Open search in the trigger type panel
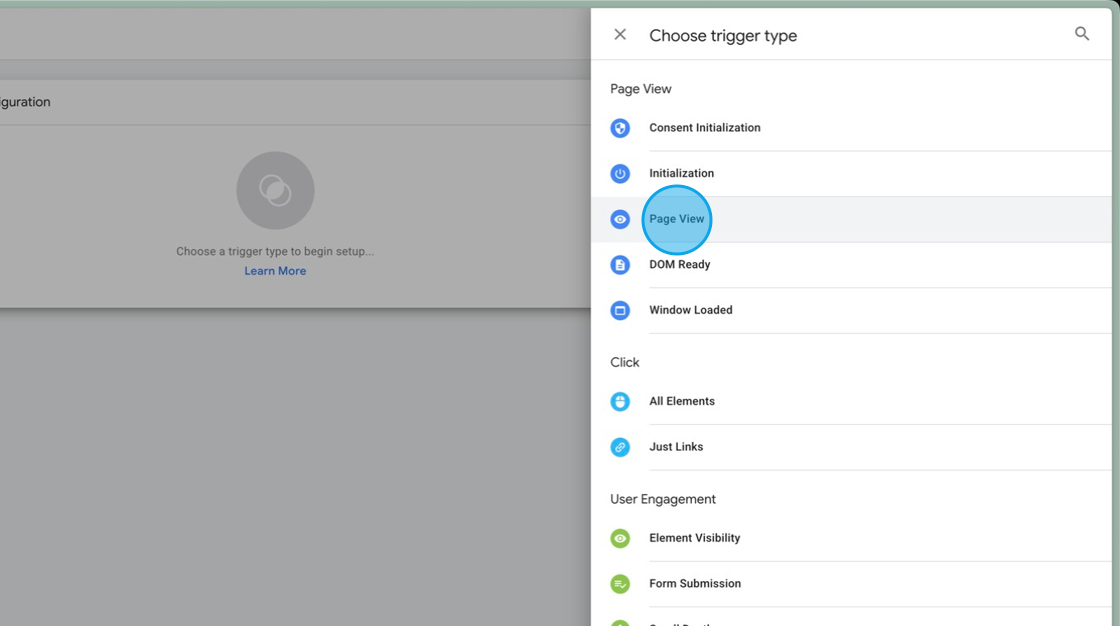The width and height of the screenshot is (1120, 626). 1082,33
